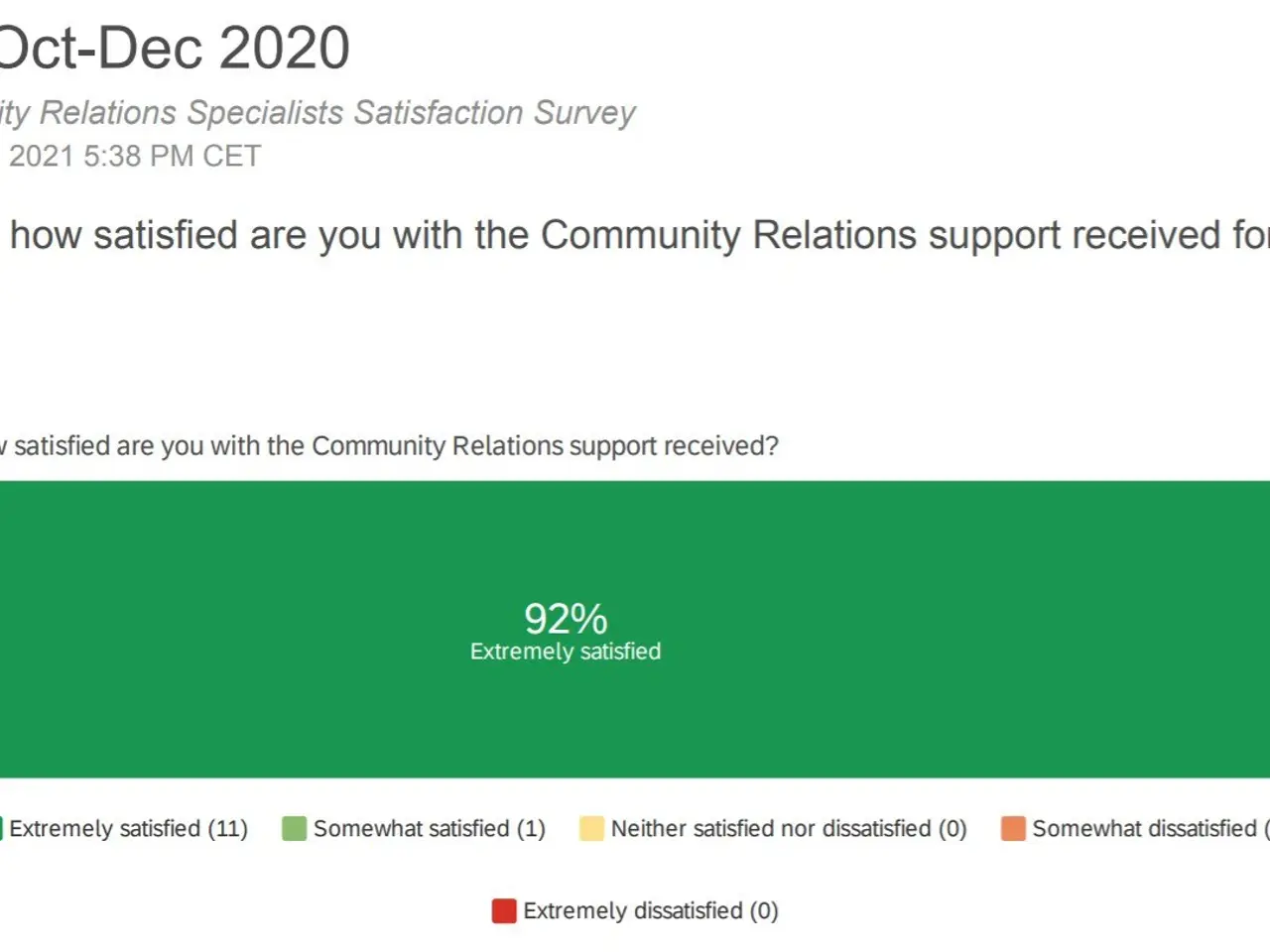
Task: Click the '2021' year in the timestamp
Action: click(x=41, y=156)
